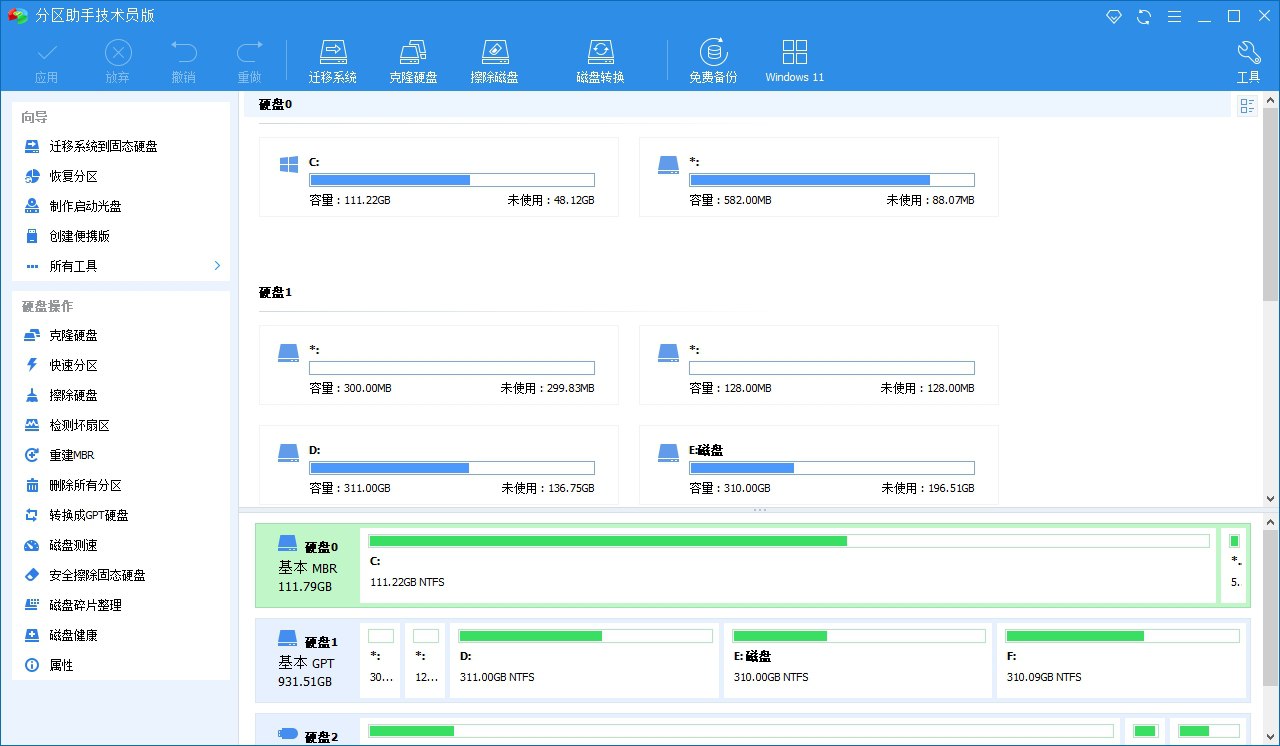Open the 磁盘转换 (Disk Convert) tool

click(601, 57)
